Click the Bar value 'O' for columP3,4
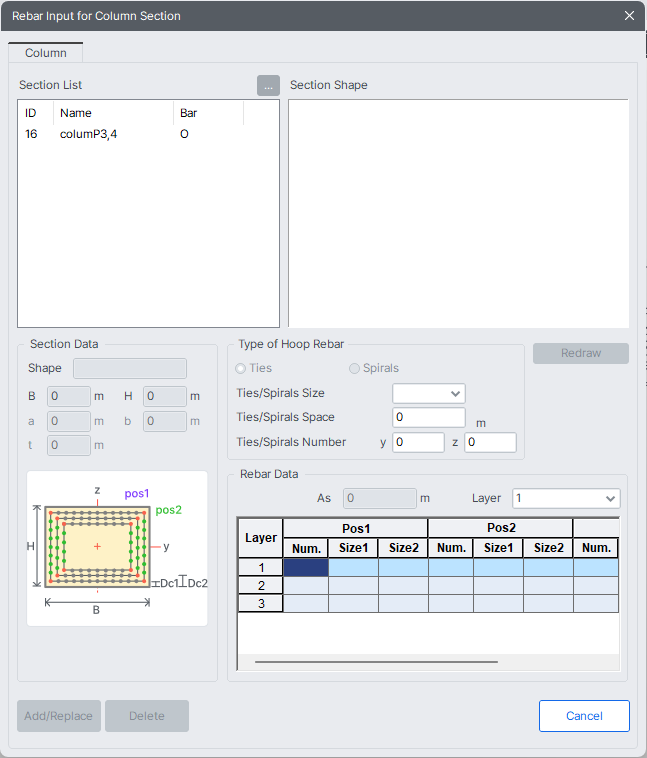 point(184,134)
